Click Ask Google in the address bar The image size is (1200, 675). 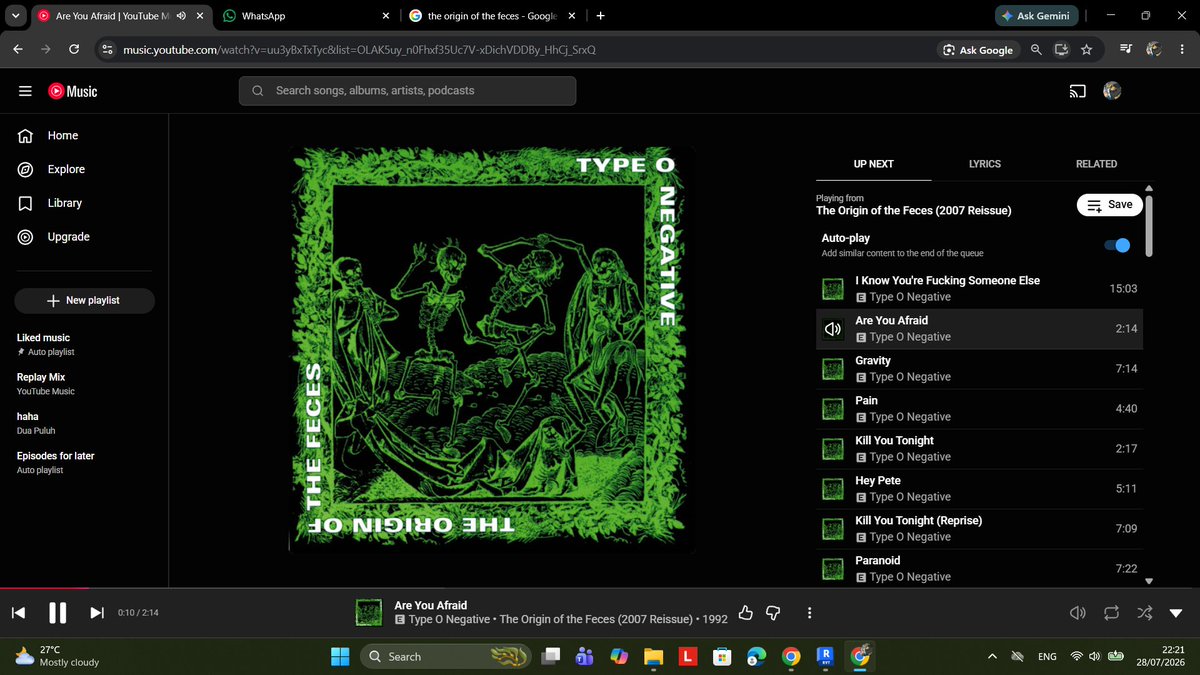(x=978, y=50)
